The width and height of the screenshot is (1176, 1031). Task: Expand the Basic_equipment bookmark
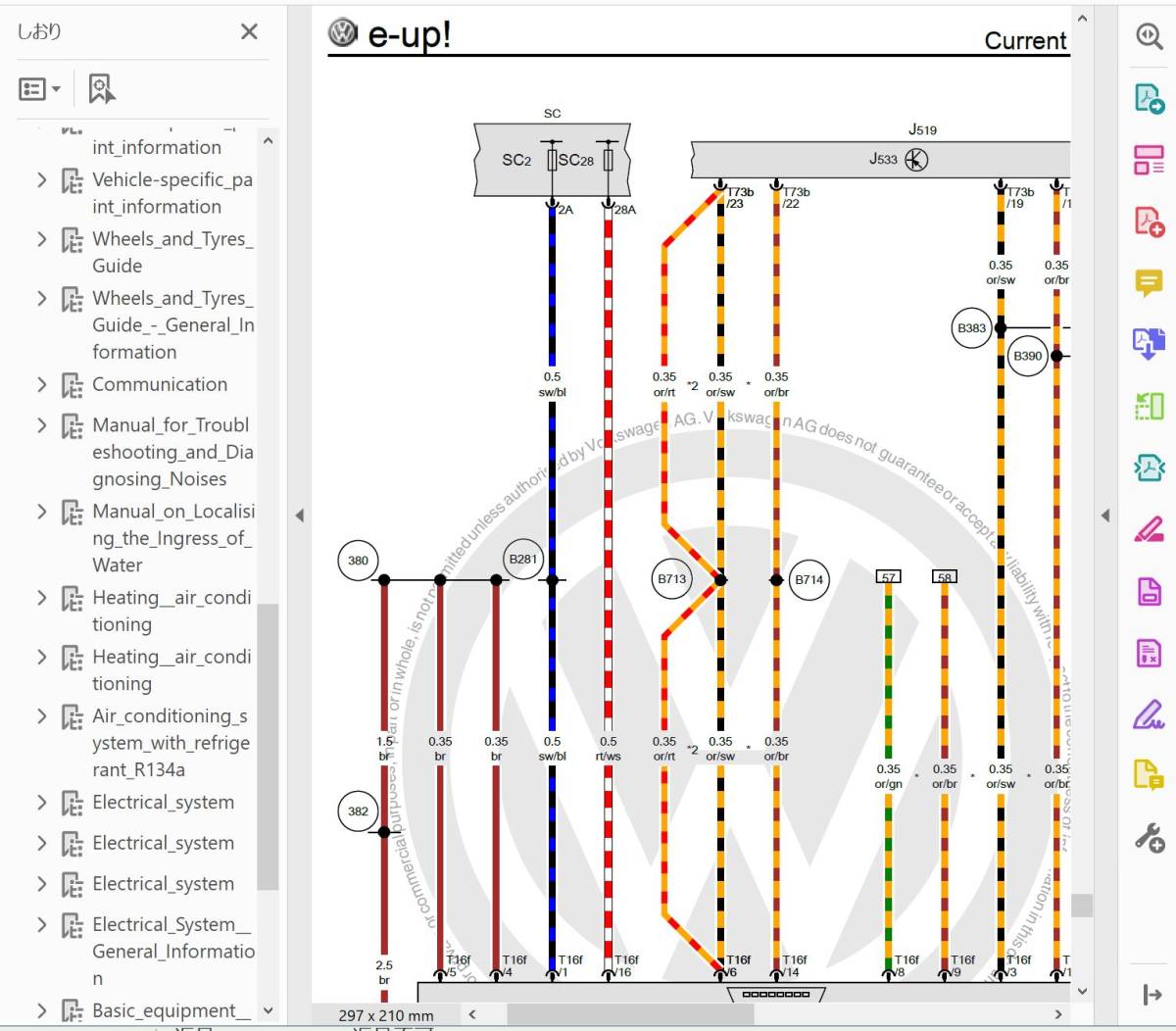41,1010
